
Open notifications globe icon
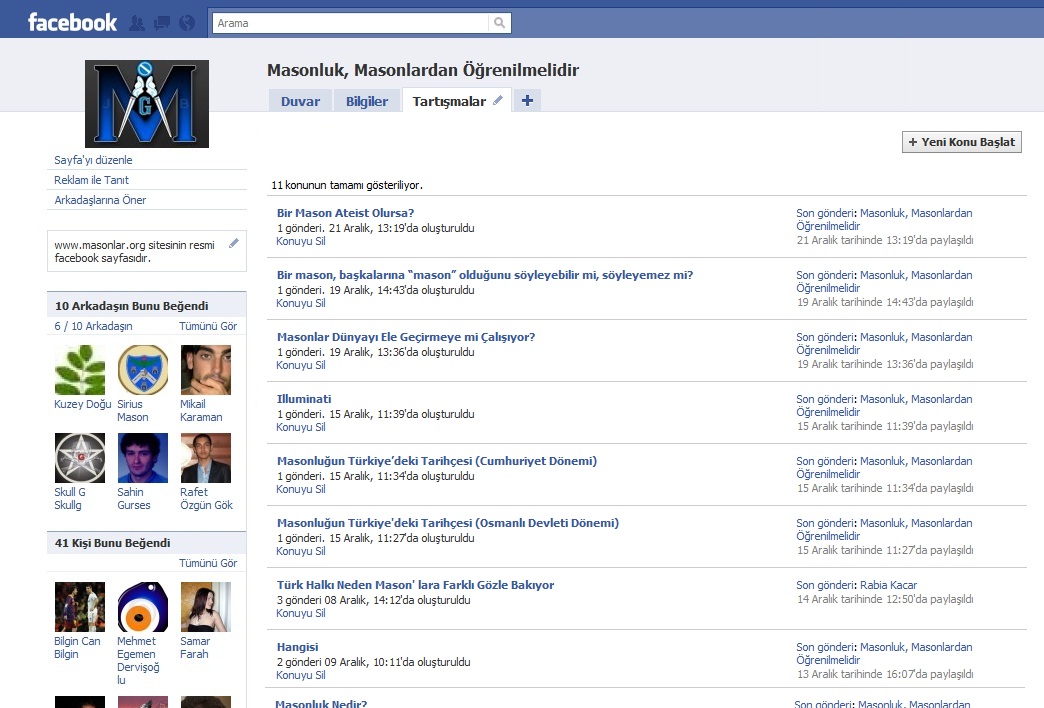tap(187, 23)
